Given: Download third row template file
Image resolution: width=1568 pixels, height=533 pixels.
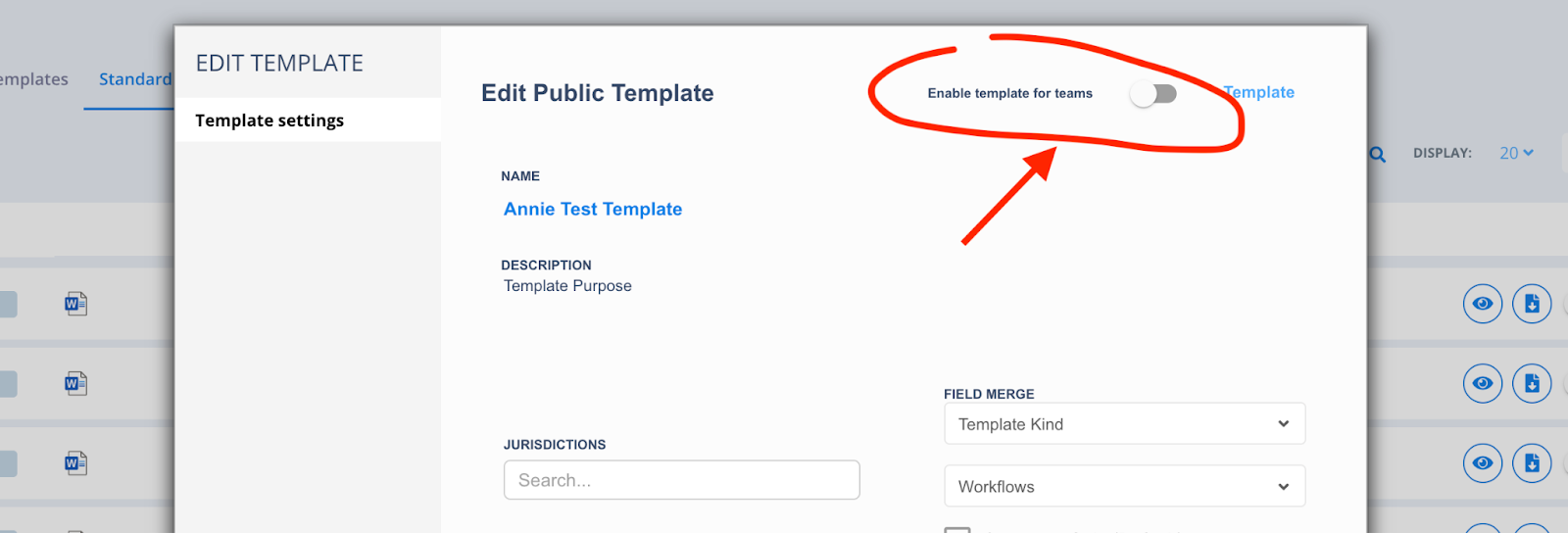Looking at the screenshot, I should 1532,462.
